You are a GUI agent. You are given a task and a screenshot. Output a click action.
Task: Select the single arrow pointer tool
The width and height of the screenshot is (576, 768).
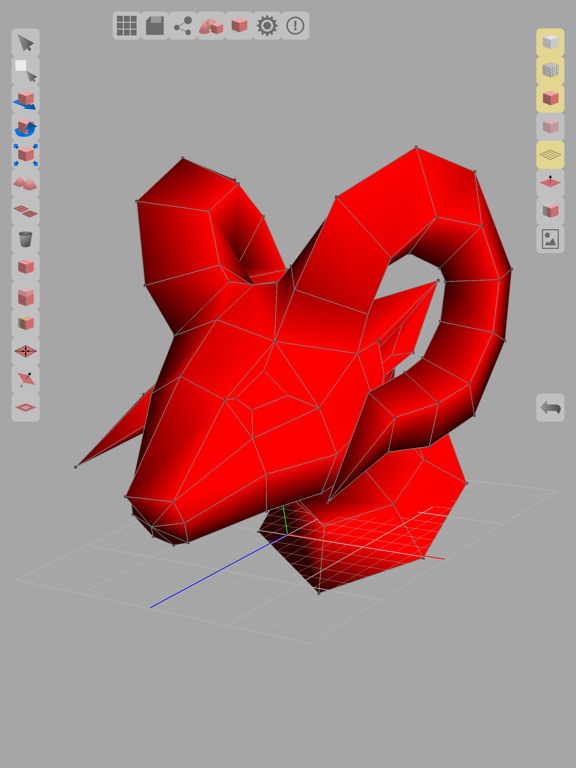coord(25,43)
